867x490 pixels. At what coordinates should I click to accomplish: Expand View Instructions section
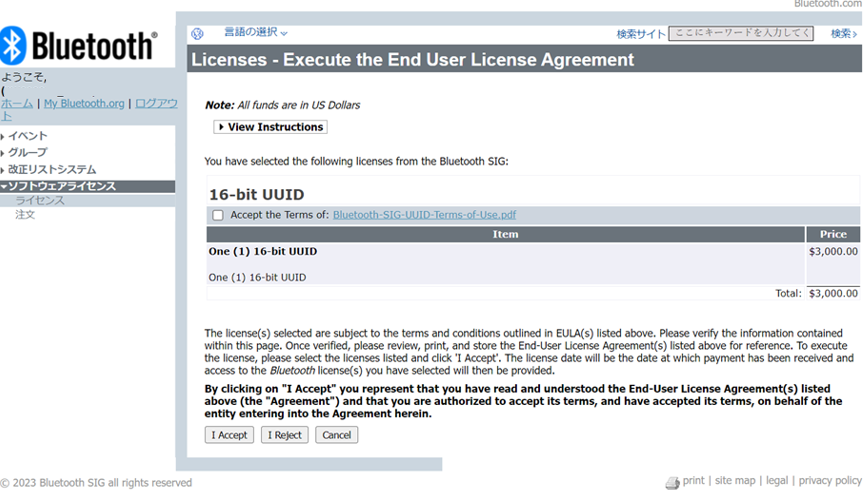click(270, 127)
